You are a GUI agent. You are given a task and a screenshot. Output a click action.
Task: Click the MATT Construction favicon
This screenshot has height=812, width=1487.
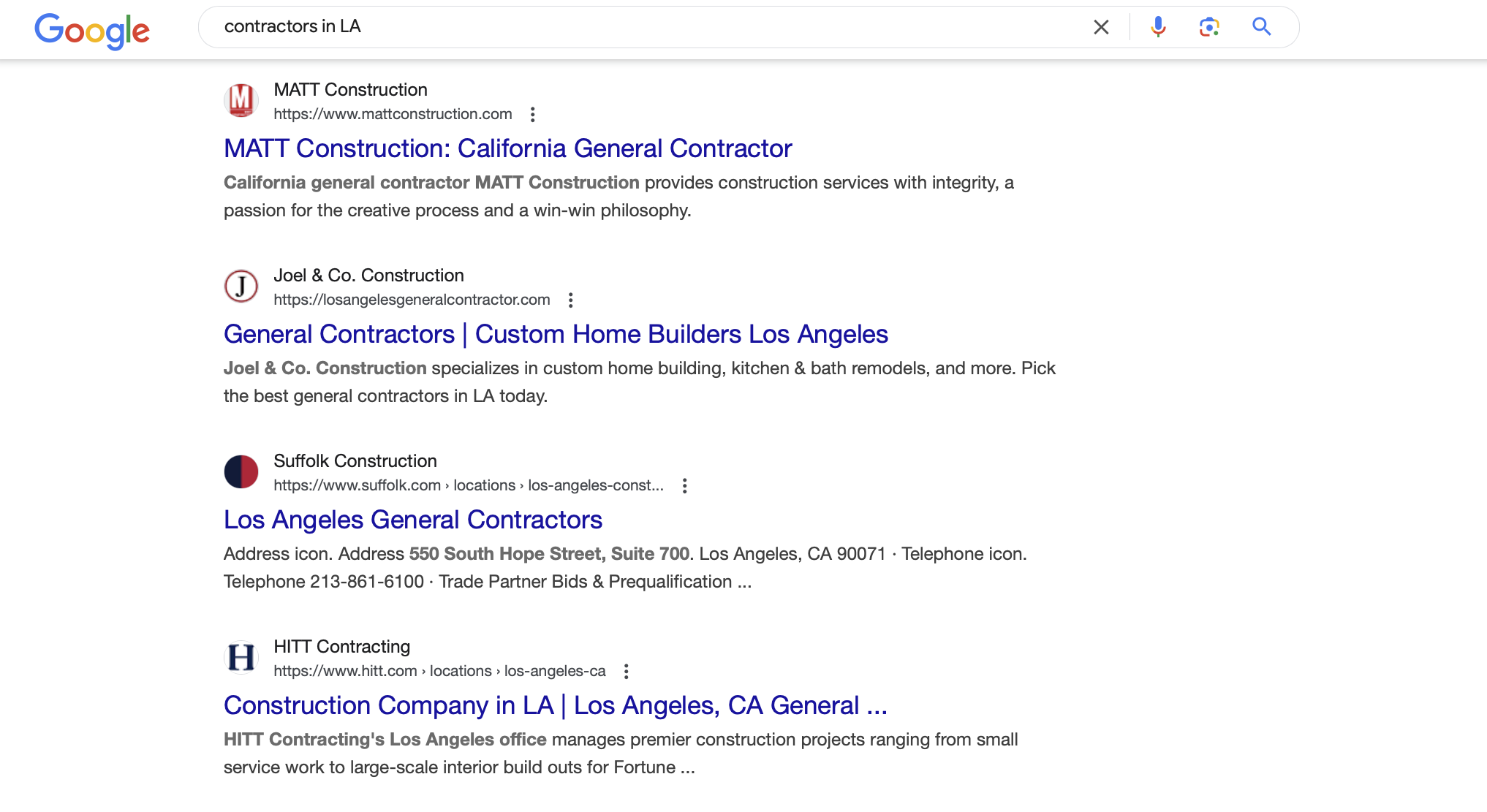pyautogui.click(x=241, y=101)
